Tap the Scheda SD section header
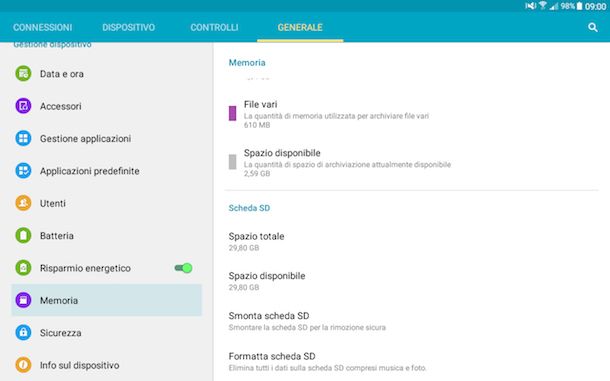Viewport: 610px width, 381px height. [249, 208]
